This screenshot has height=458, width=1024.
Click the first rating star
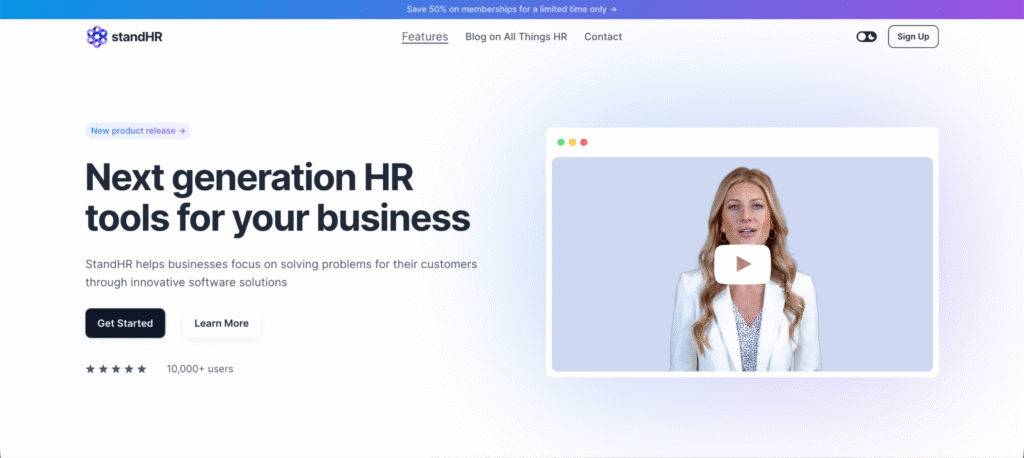(90, 369)
